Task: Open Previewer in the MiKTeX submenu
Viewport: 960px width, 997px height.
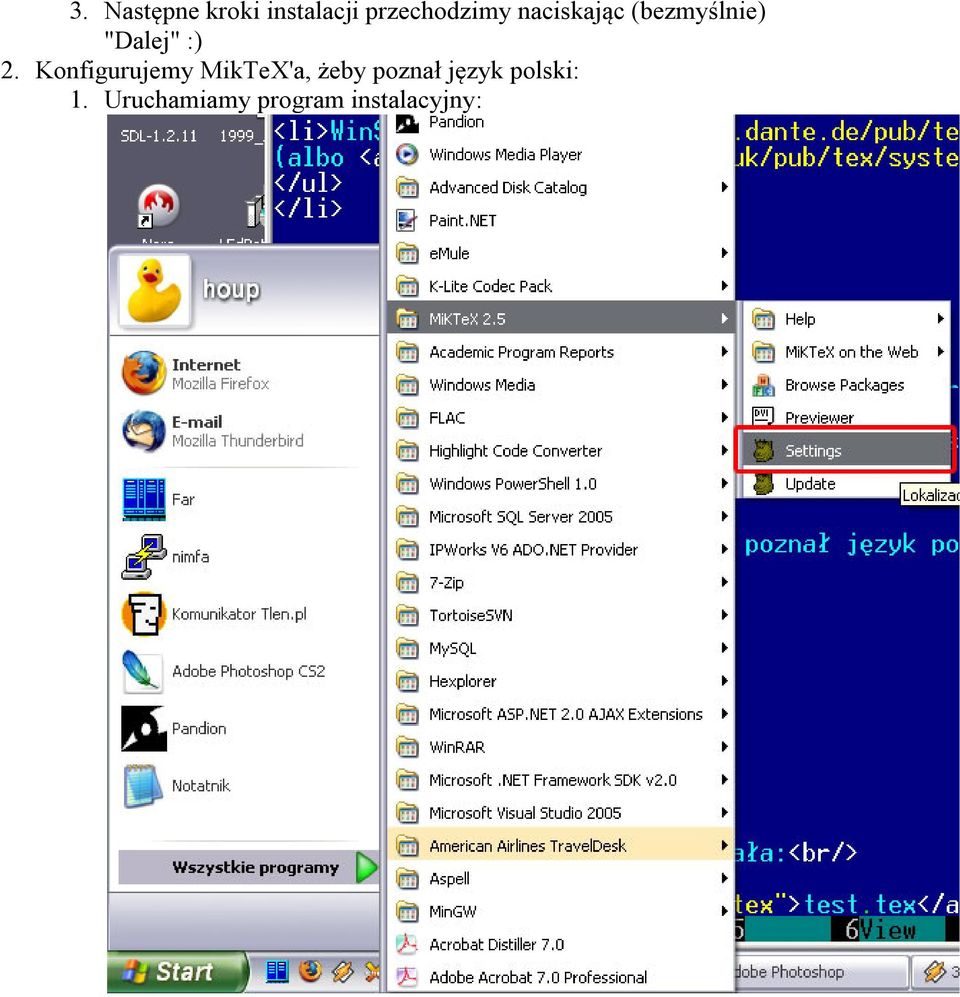Action: [x=846, y=417]
